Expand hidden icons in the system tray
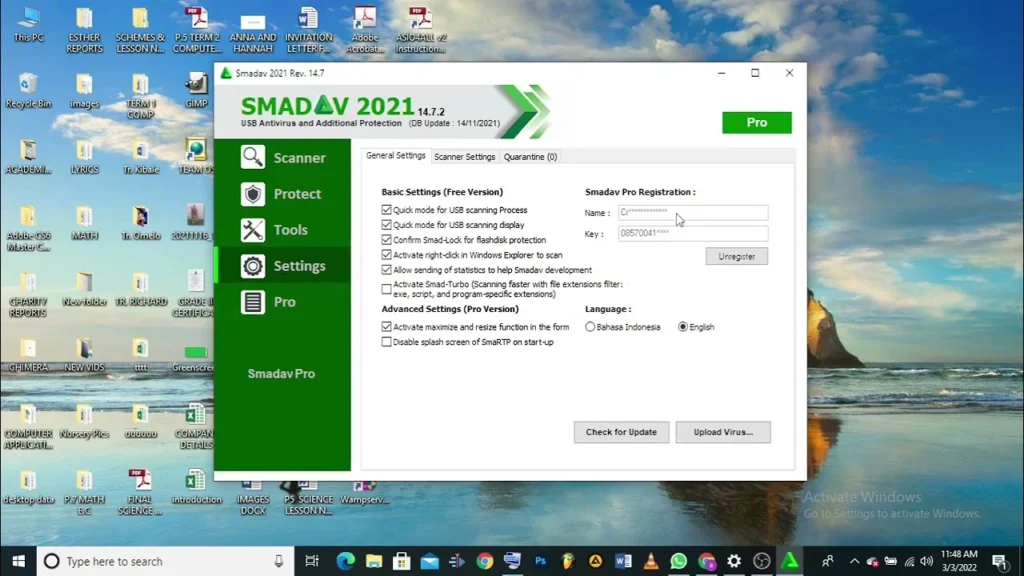Screen dimensions: 1024x576 click(x=854, y=561)
